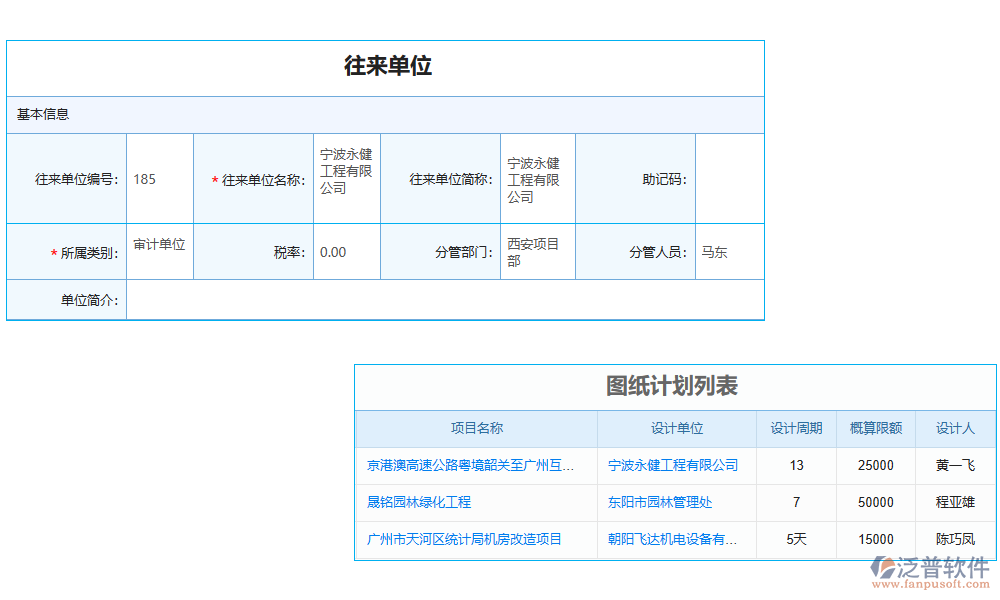Click budget cell 15000

pos(876,540)
